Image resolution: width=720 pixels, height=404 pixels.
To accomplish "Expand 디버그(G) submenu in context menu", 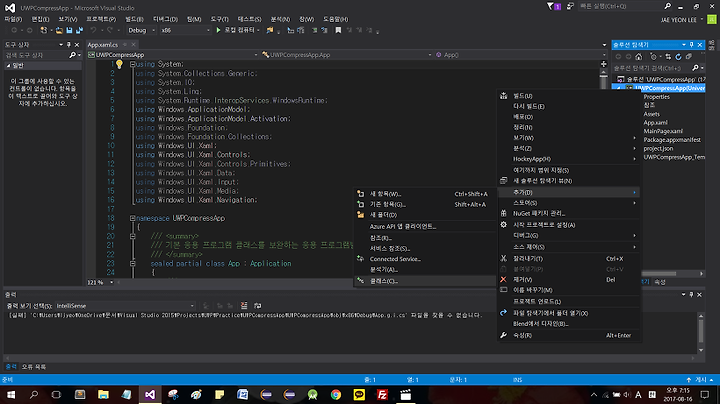I will point(569,236).
